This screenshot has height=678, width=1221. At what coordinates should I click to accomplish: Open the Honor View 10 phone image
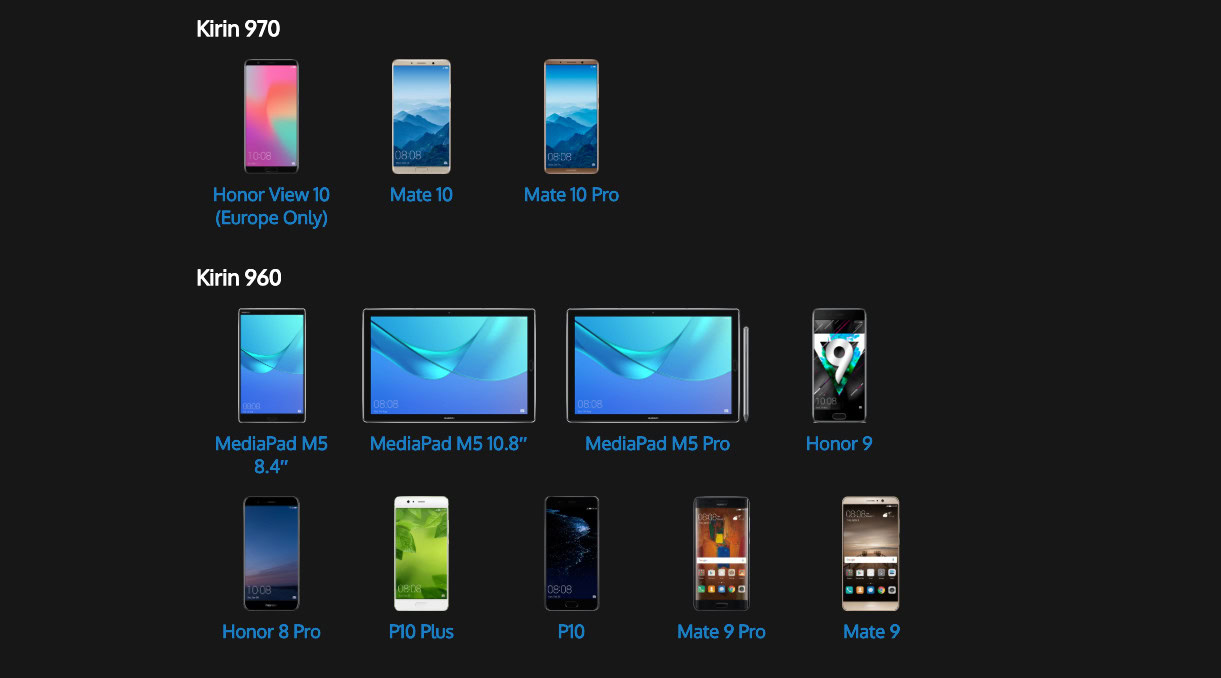tap(271, 116)
